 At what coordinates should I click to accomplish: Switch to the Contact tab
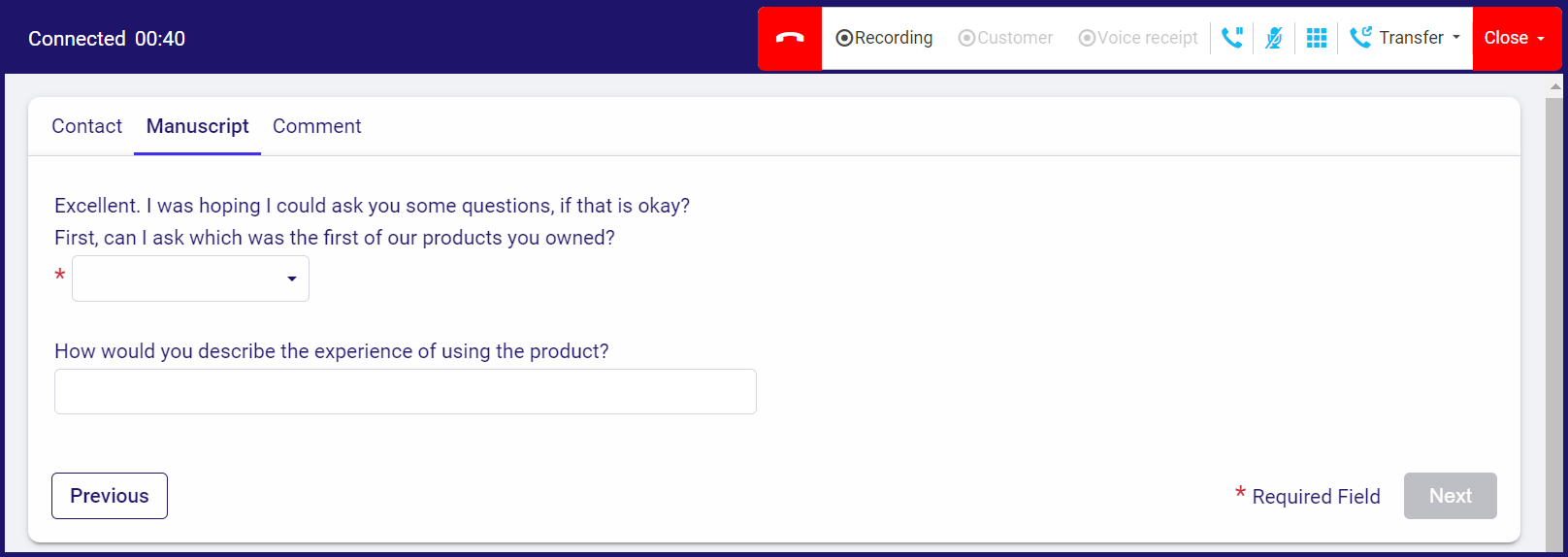pyautogui.click(x=86, y=126)
